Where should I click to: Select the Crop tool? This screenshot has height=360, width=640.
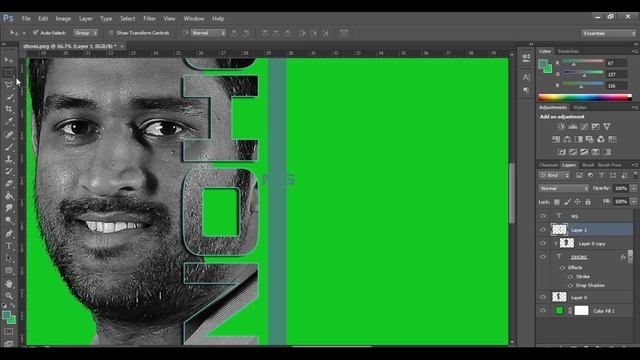(x=9, y=109)
